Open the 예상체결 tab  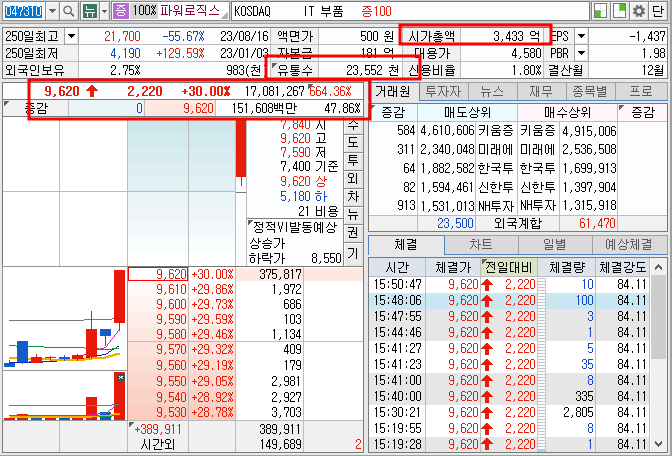point(629,245)
